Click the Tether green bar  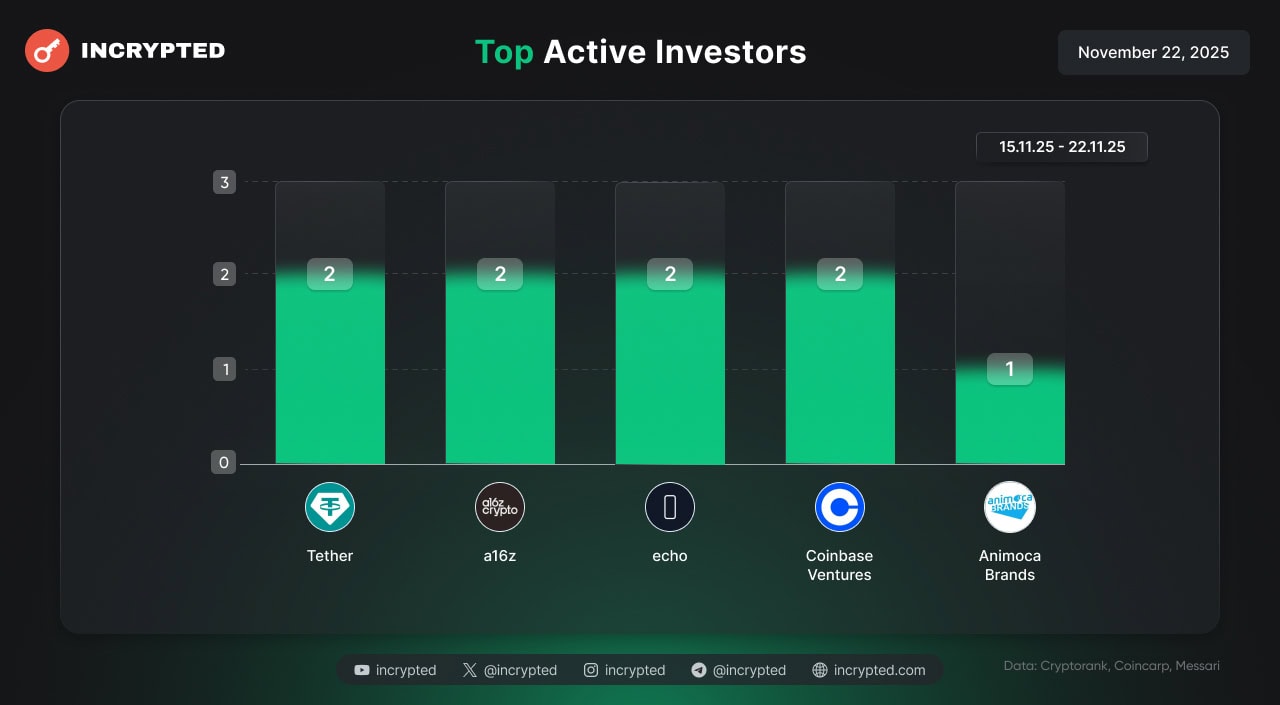click(x=330, y=380)
